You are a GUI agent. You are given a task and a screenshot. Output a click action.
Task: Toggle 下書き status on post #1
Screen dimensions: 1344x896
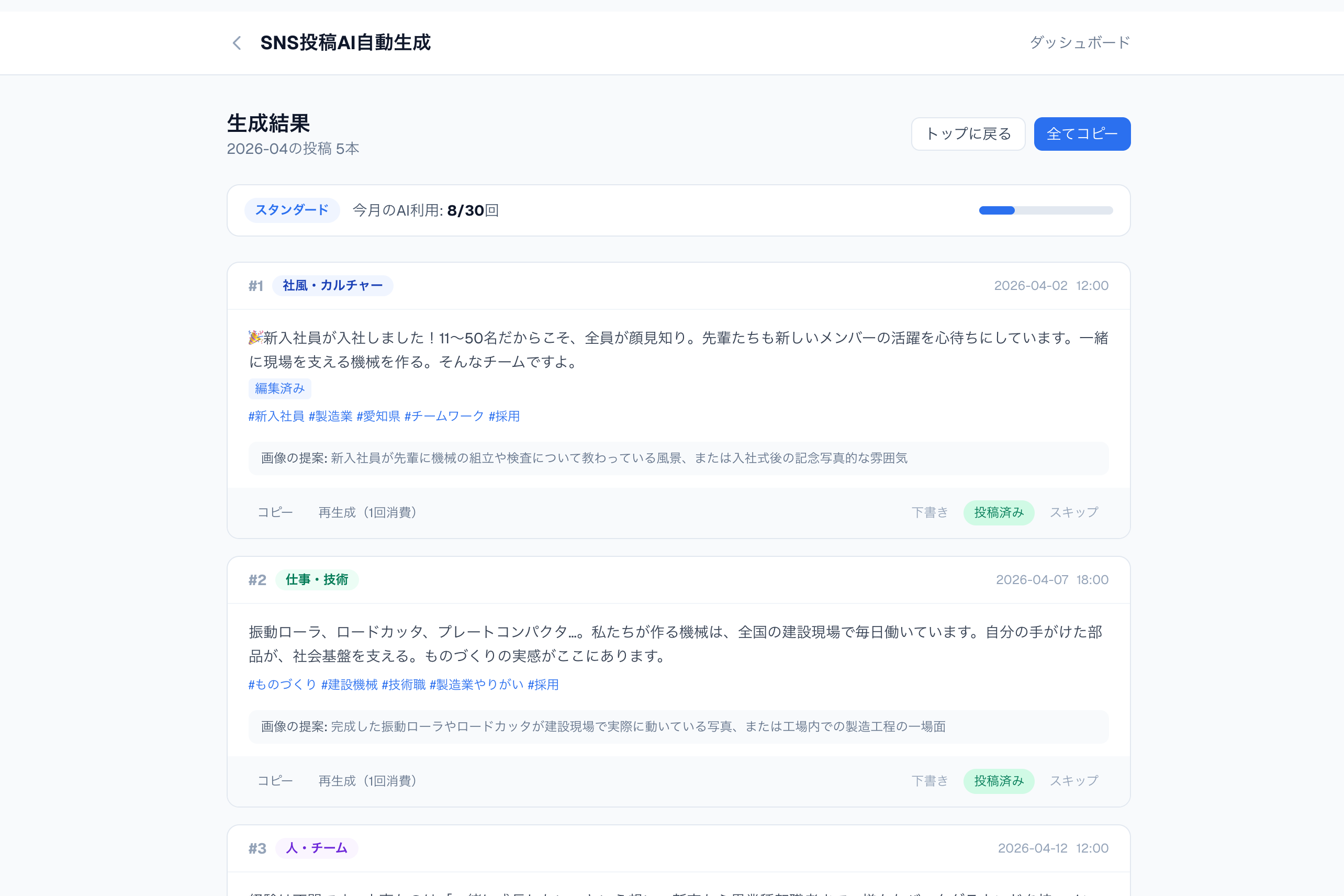tap(929, 512)
